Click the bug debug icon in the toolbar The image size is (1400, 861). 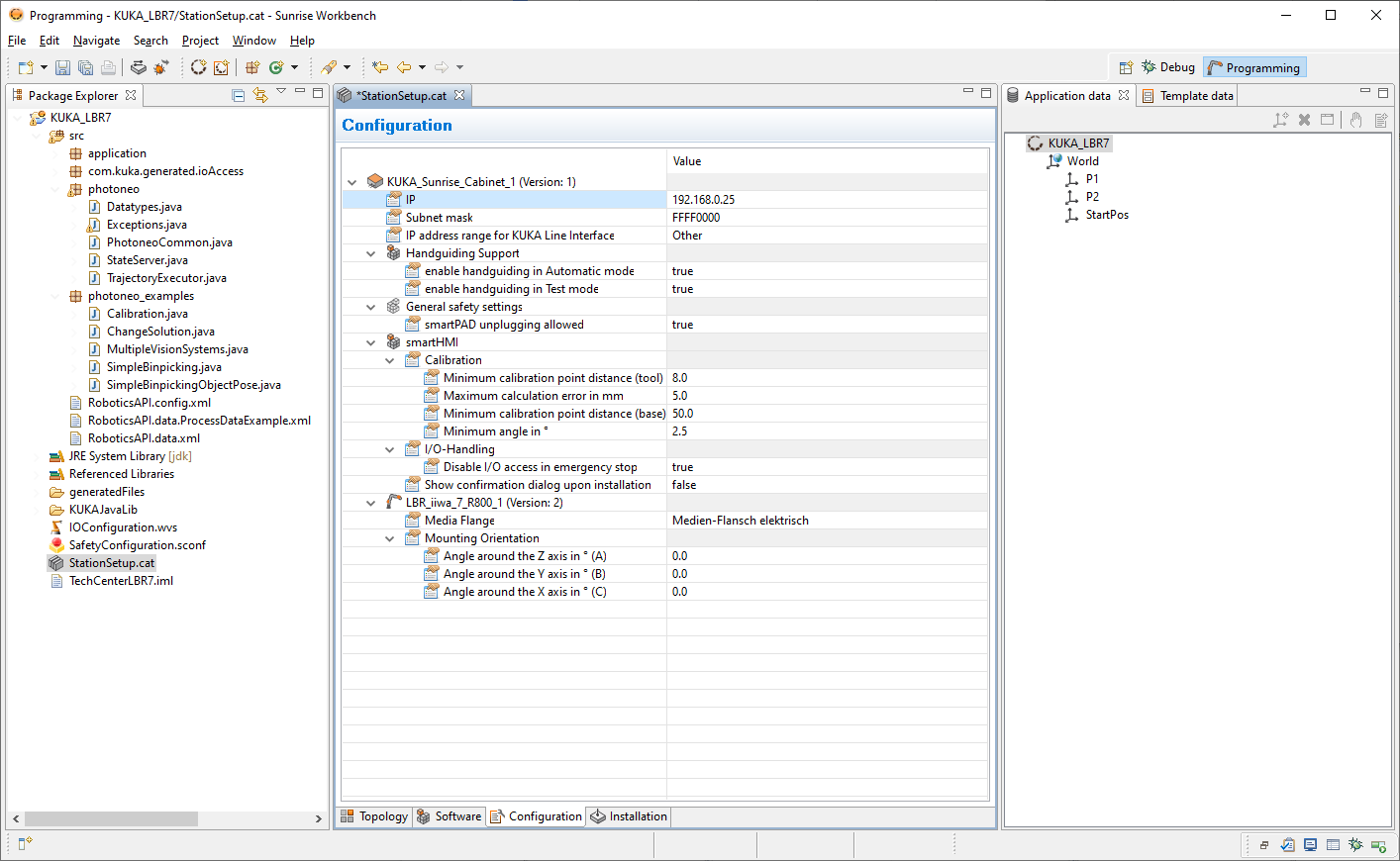point(161,67)
